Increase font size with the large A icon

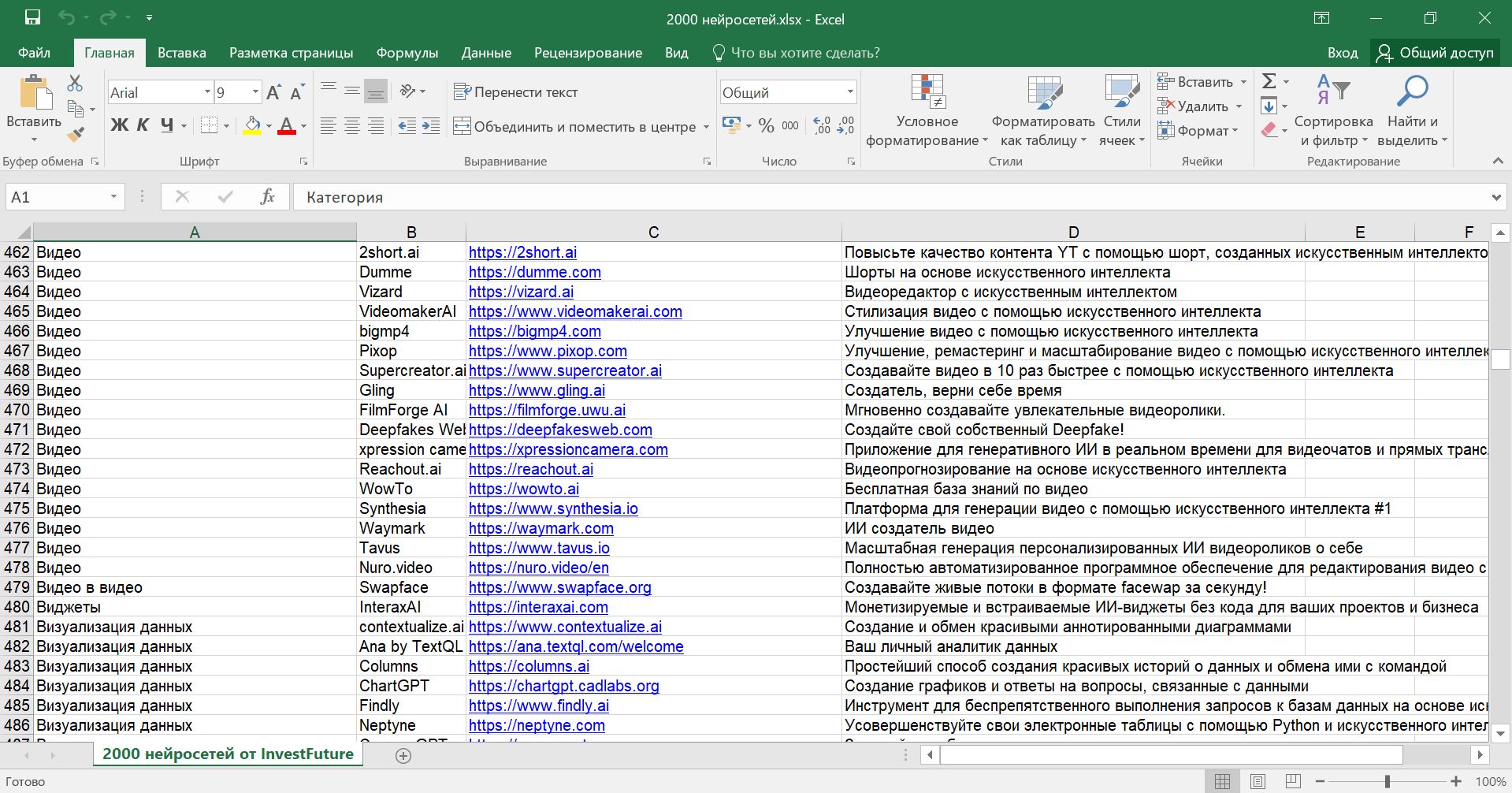(x=273, y=93)
